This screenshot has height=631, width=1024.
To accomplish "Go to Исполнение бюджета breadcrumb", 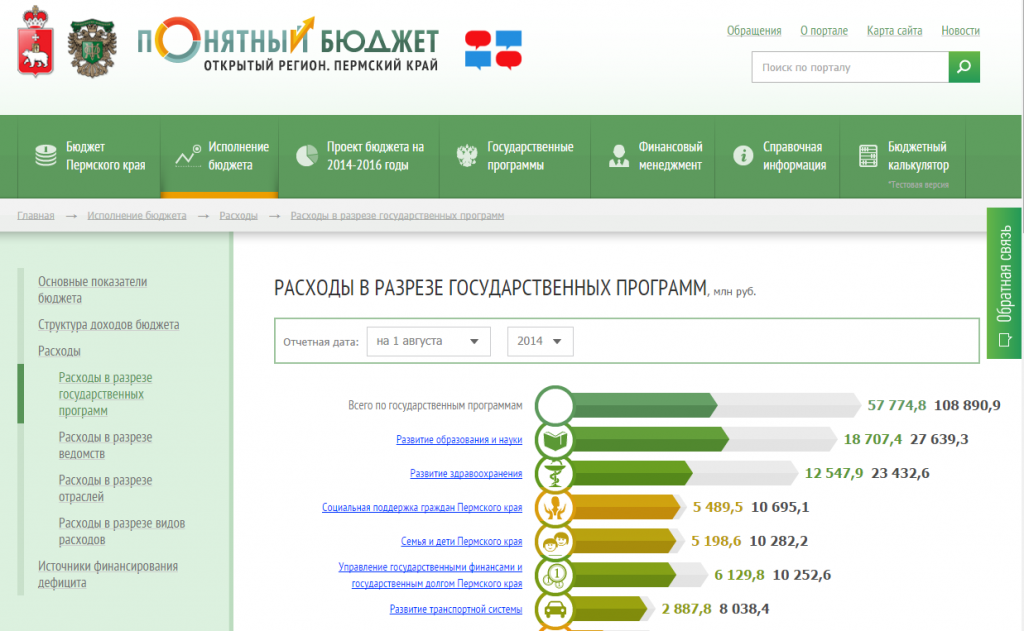I will [x=137, y=216].
